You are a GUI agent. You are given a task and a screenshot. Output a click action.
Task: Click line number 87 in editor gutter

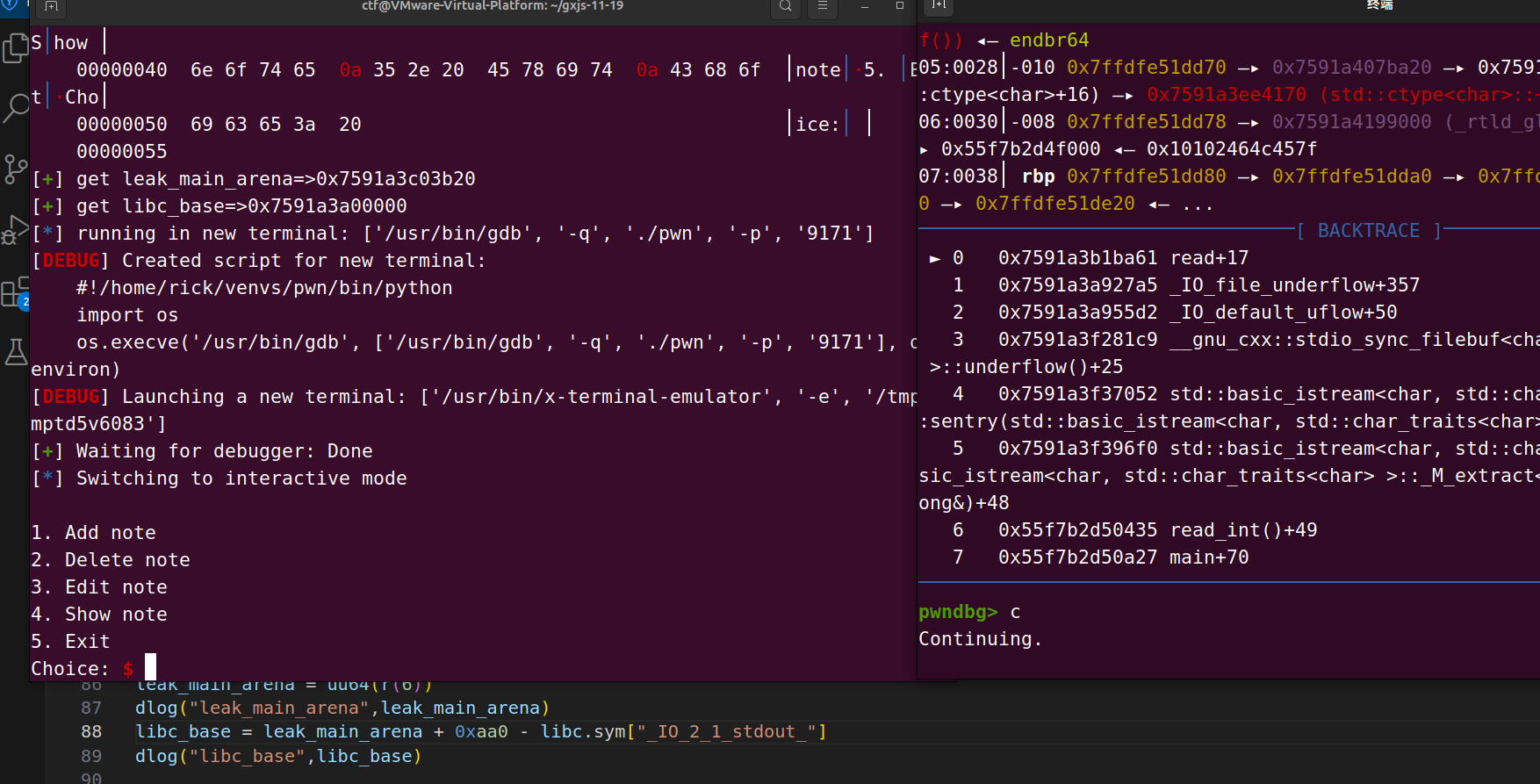tap(91, 708)
